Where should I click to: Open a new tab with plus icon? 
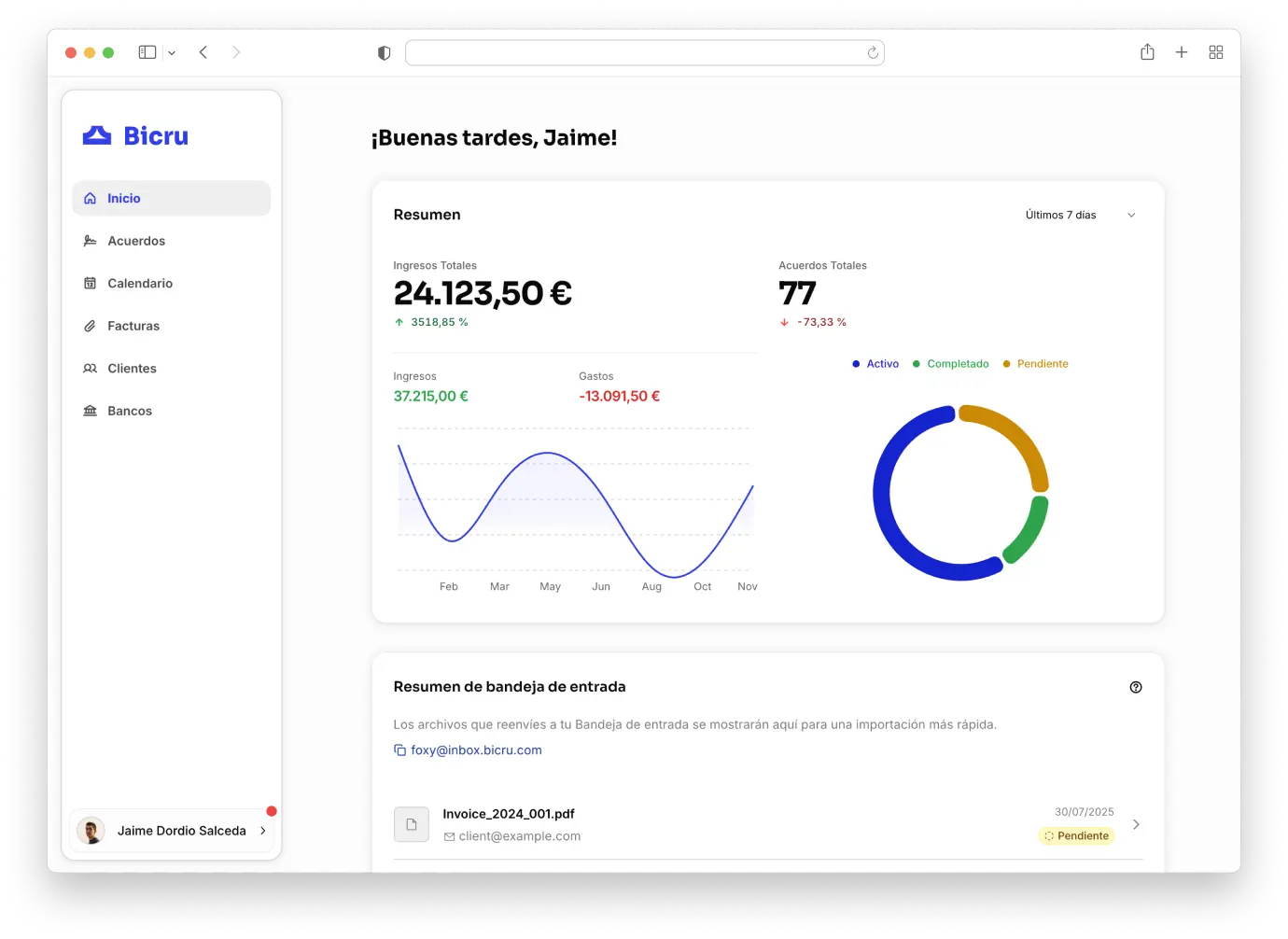click(1182, 52)
